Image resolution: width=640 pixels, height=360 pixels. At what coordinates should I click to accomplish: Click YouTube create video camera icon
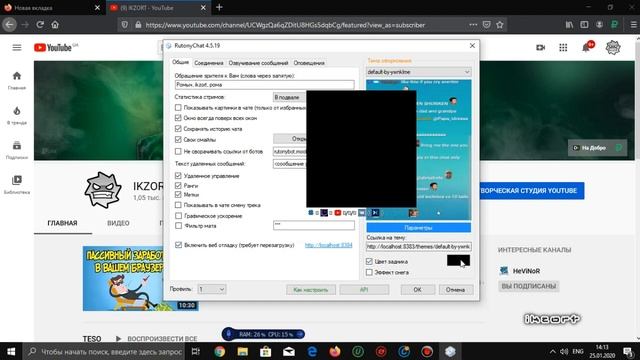click(540, 48)
